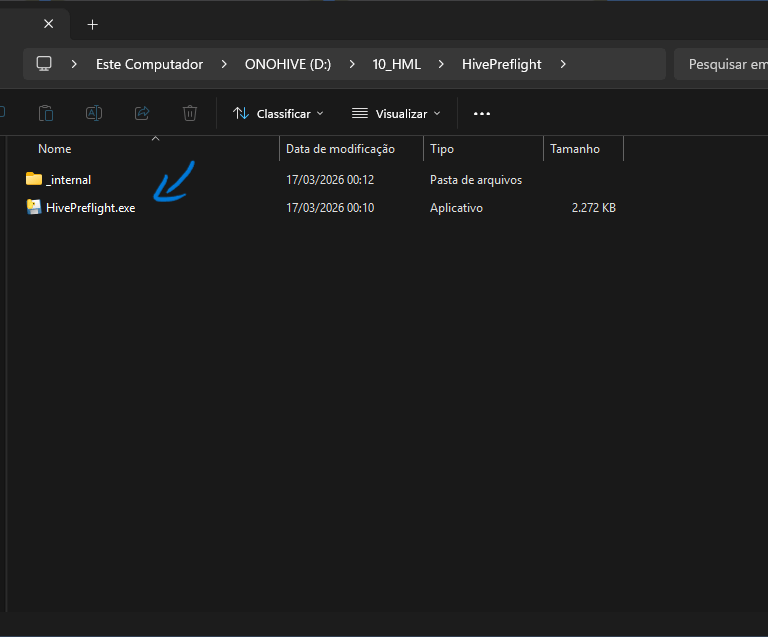Click the paste clipboard icon in toolbar
The image size is (768, 637).
click(x=46, y=114)
